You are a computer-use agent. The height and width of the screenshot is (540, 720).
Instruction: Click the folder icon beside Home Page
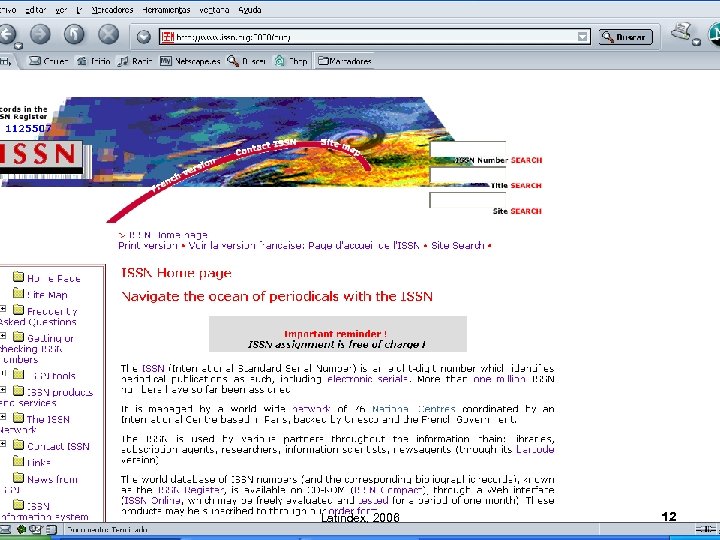tap(18, 276)
